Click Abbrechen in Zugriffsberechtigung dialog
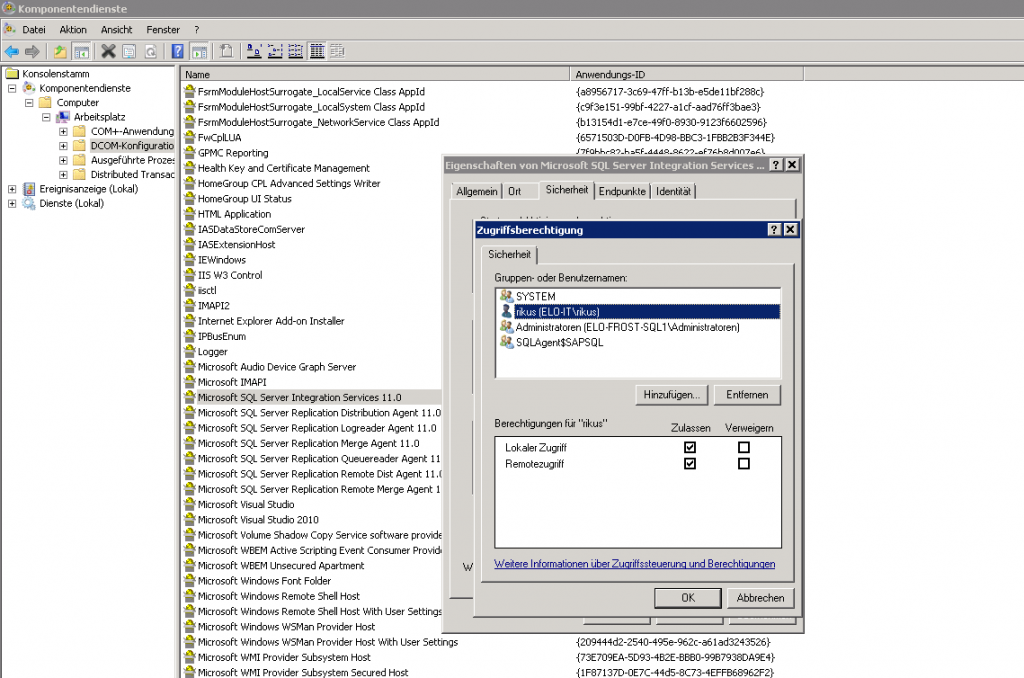The image size is (1024, 678). pyautogui.click(x=760, y=598)
